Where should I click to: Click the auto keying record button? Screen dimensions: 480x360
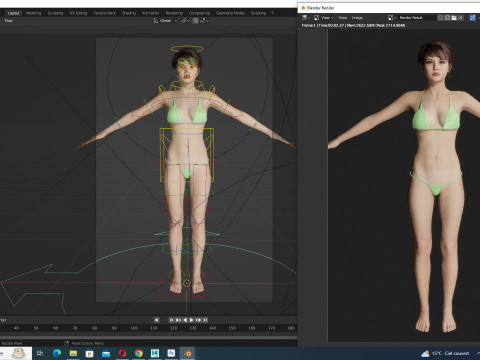[x=156, y=320]
